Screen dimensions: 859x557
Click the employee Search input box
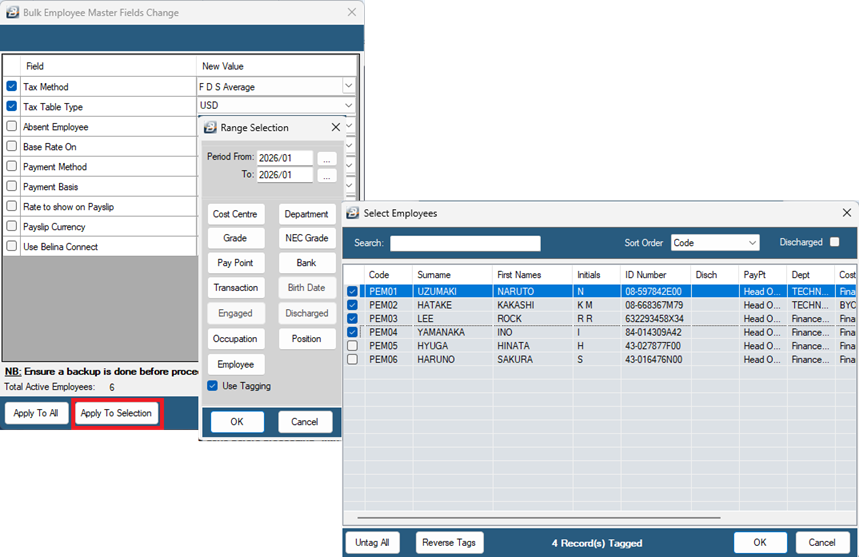(x=465, y=243)
